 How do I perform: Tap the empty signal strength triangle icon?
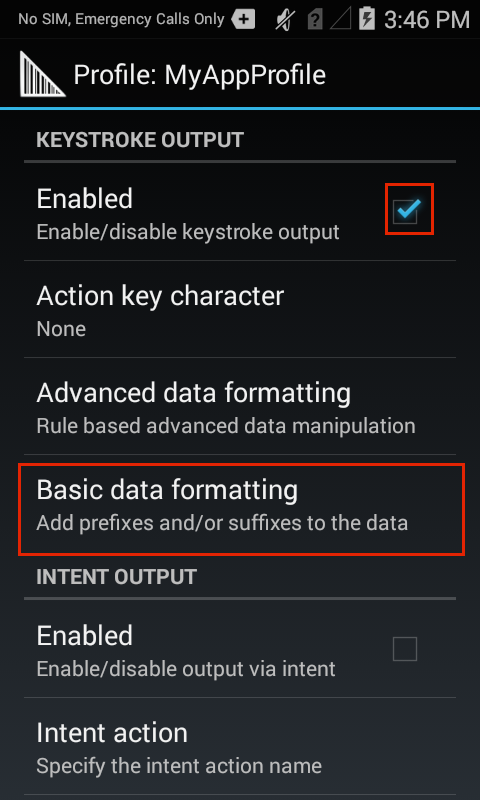coord(340,20)
